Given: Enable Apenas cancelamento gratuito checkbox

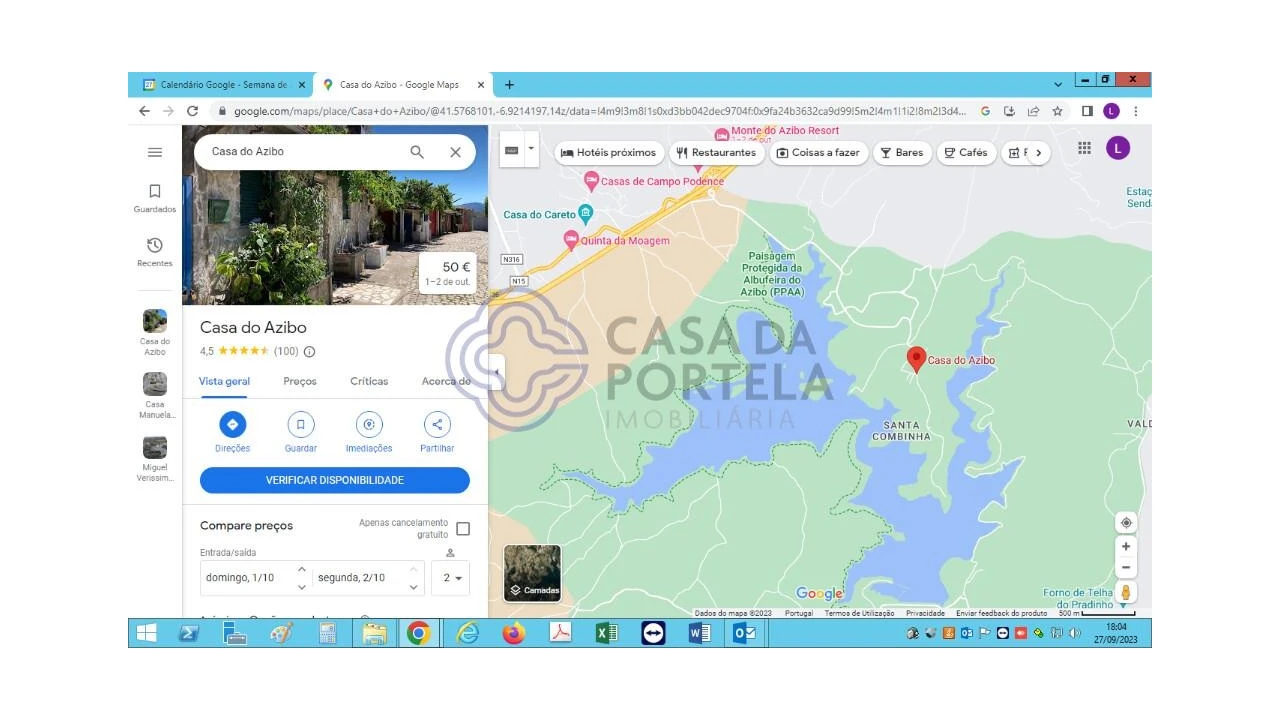Looking at the screenshot, I should [463, 529].
